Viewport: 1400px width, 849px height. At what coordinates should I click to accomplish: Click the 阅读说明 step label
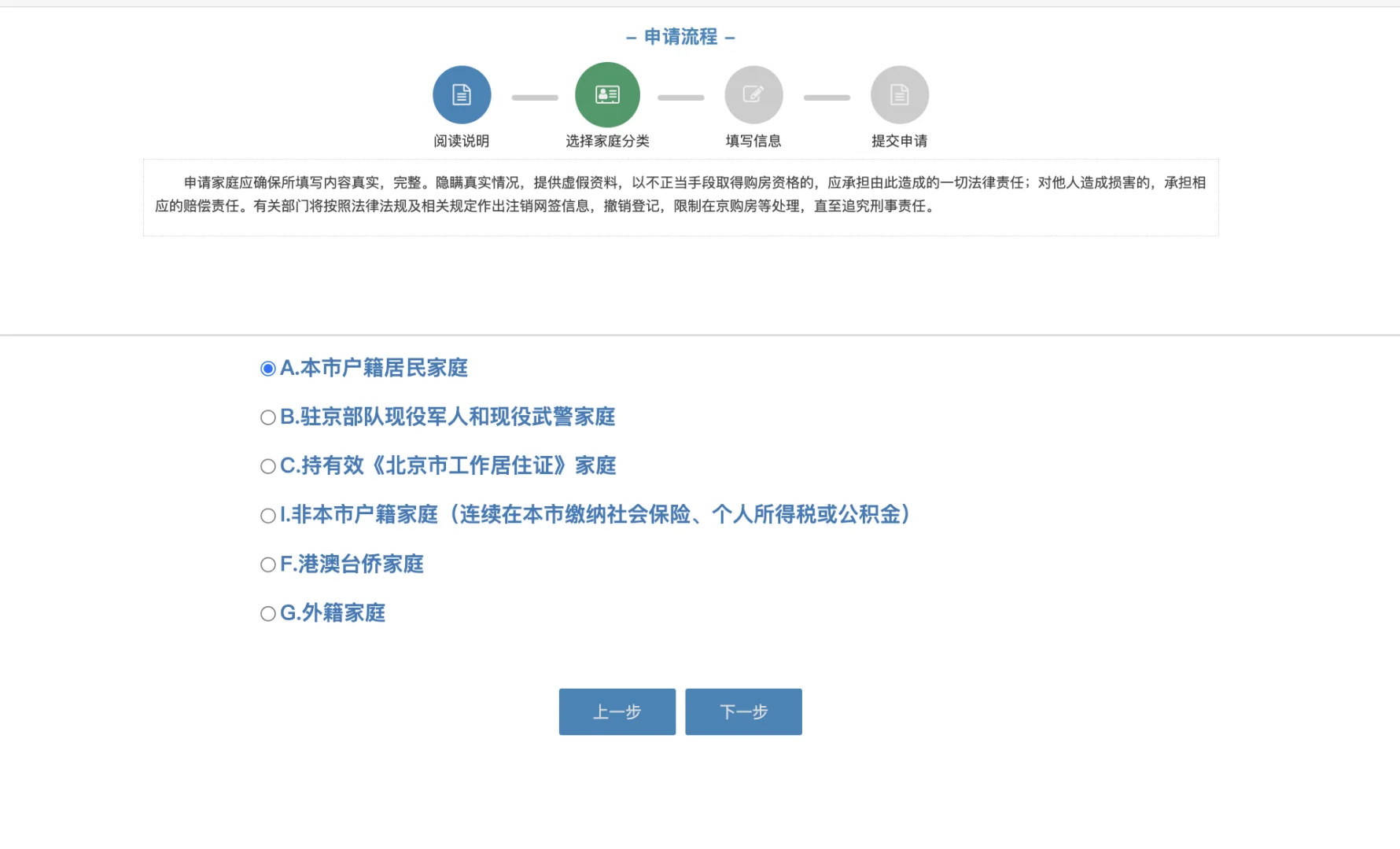point(462,141)
